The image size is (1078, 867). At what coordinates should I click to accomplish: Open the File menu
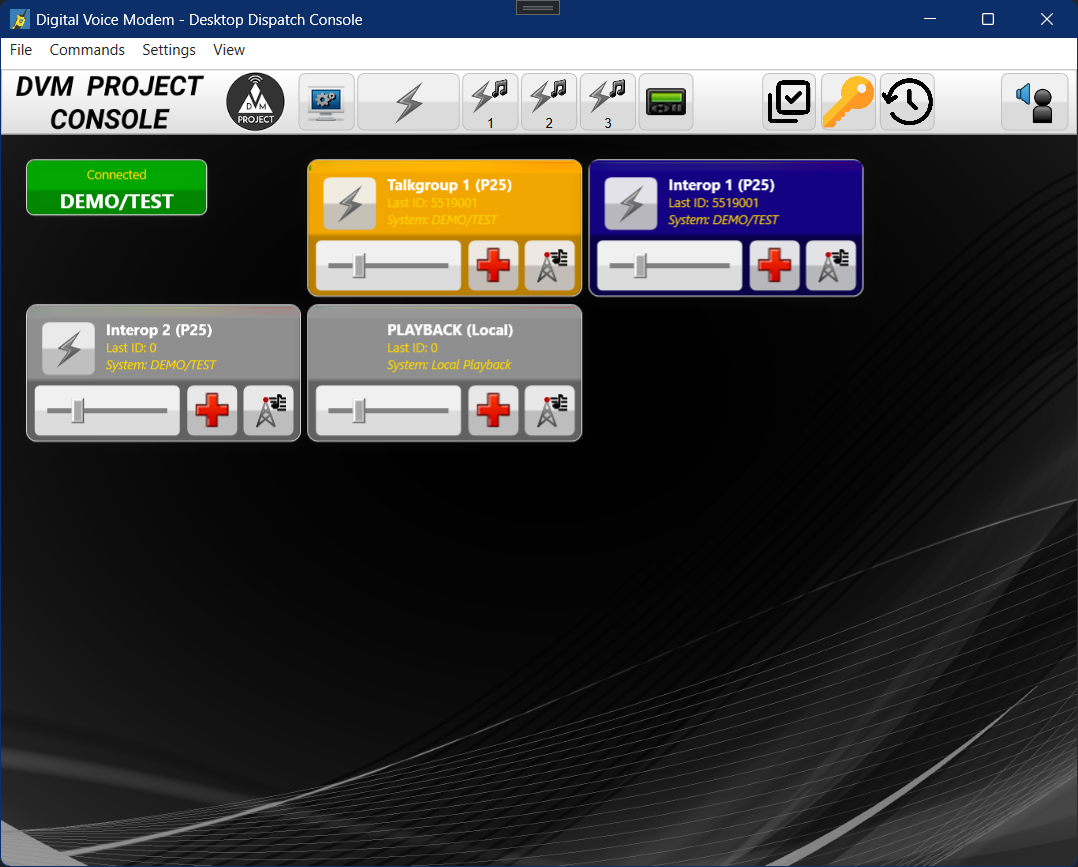[21, 50]
